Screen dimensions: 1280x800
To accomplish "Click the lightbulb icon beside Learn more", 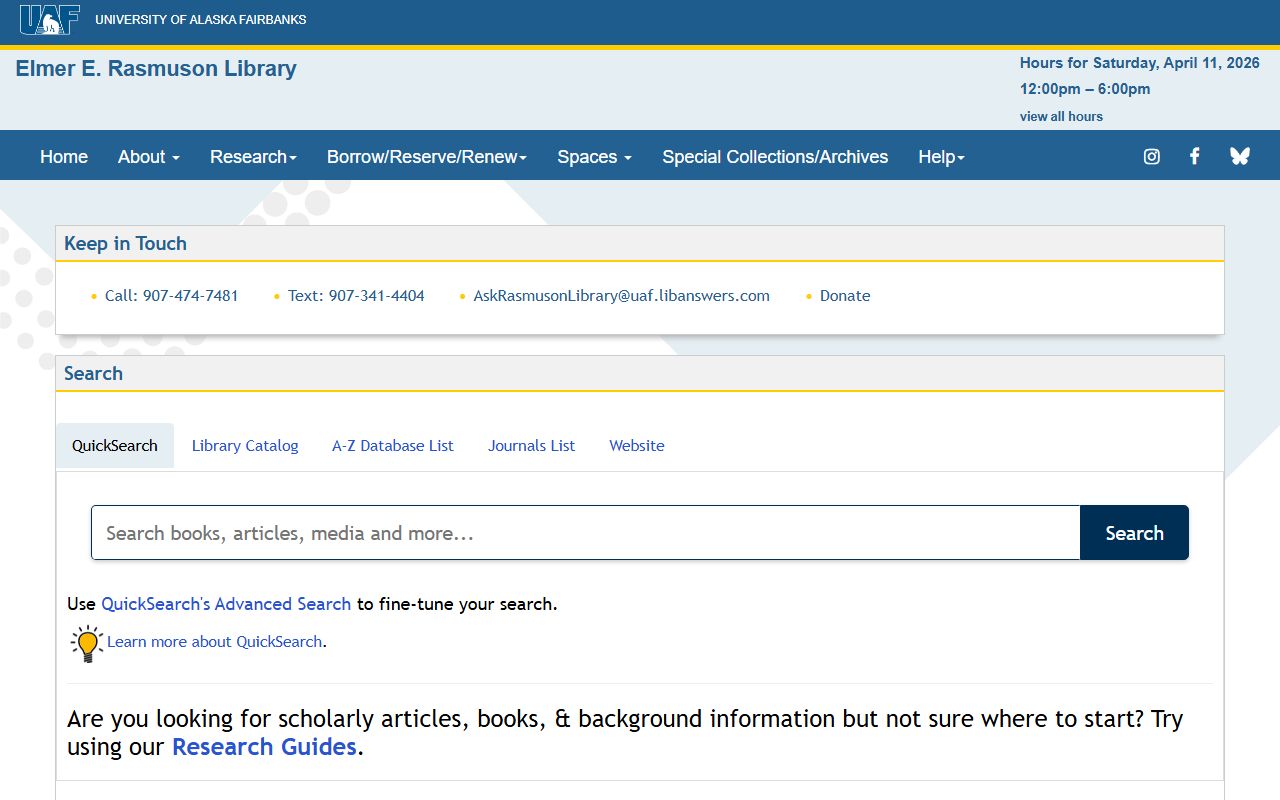I will click(87, 643).
